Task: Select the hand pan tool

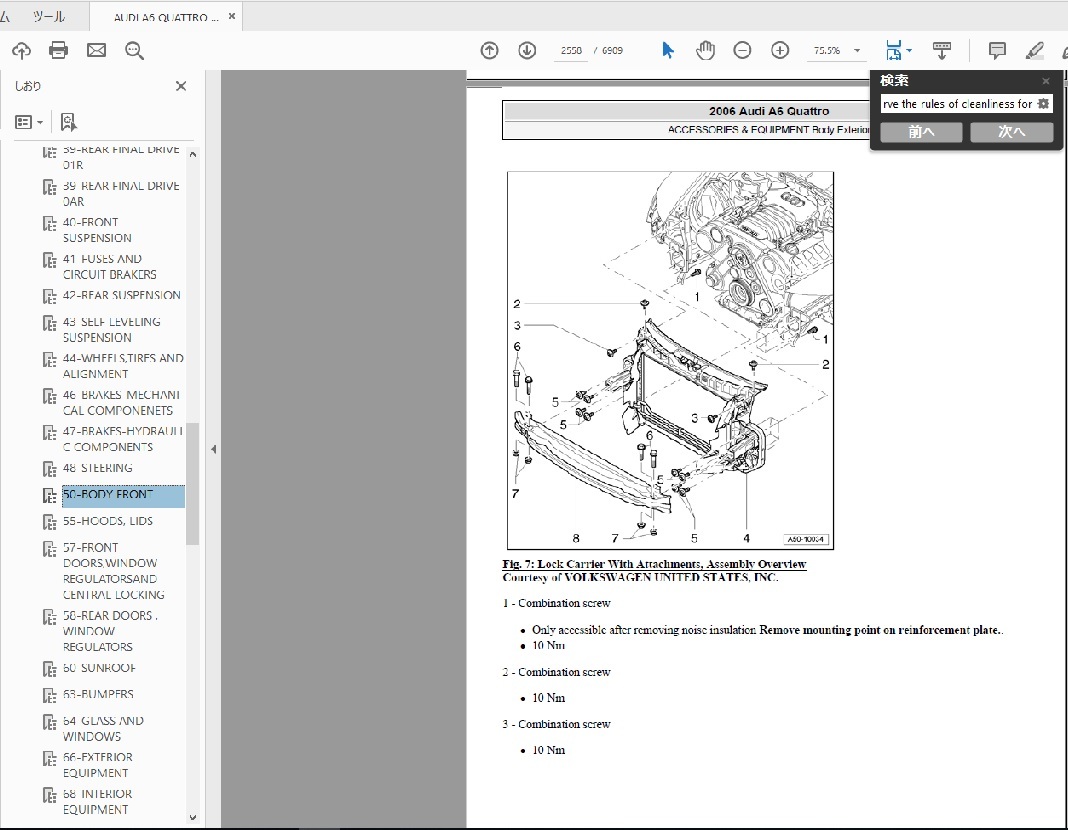Action: (705, 50)
